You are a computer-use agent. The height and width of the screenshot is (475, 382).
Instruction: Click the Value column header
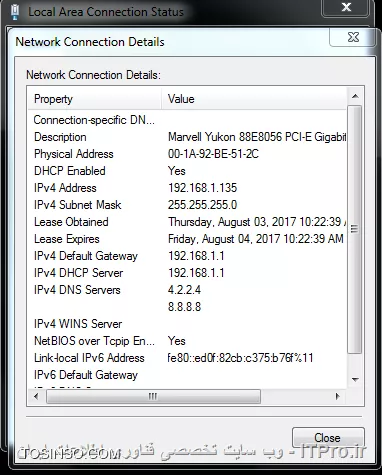coord(254,99)
